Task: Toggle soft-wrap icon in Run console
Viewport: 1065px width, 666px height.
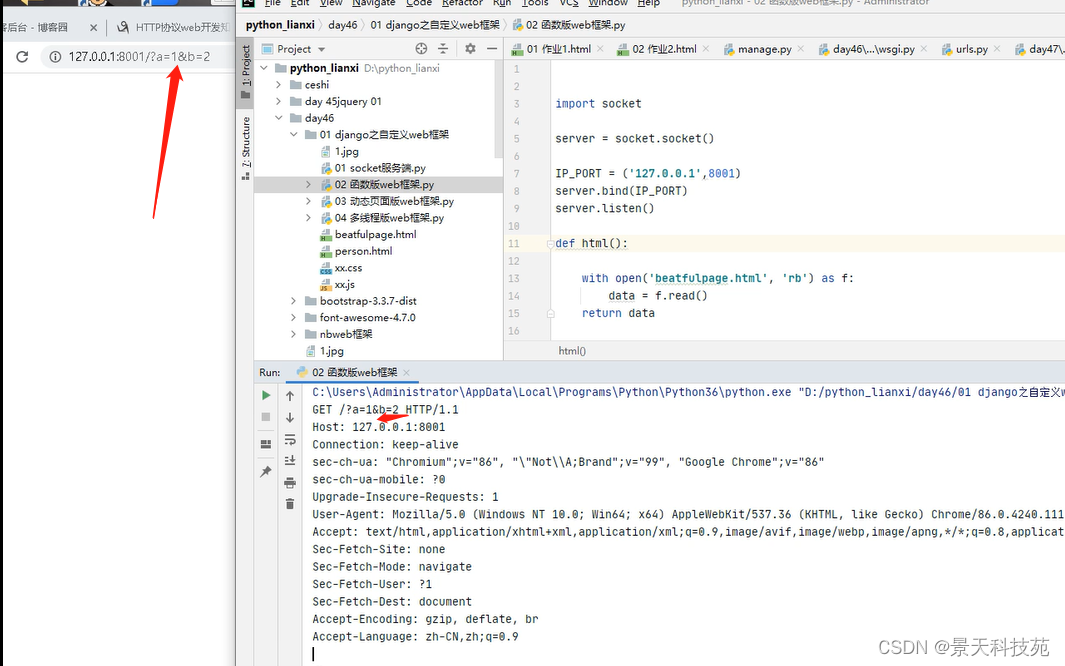Action: (290, 439)
